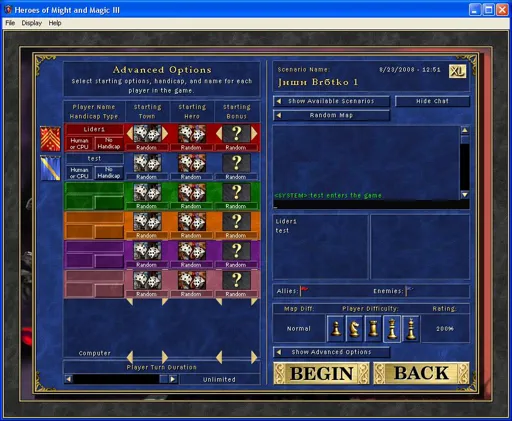Start the game with BEGIN button
The image size is (512, 421).
[x=321, y=373]
